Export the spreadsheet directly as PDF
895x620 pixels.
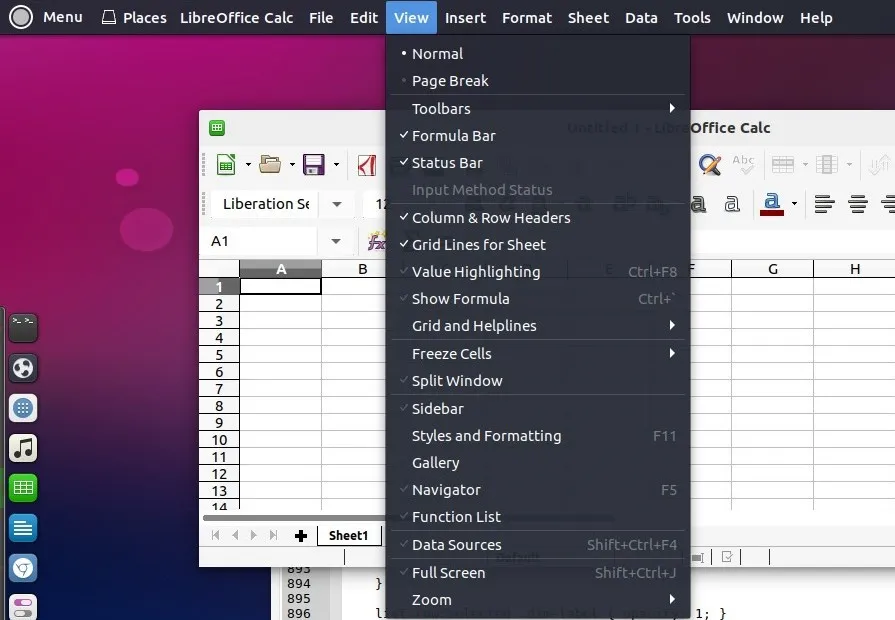(x=366, y=165)
